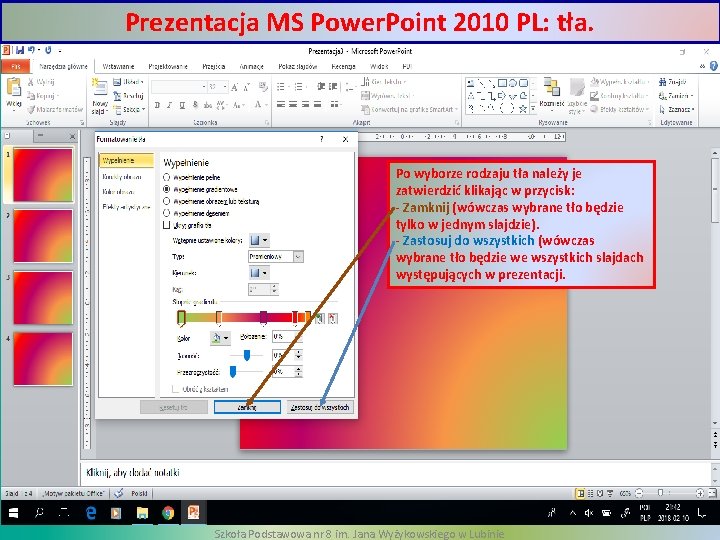Select Wypełnienie obrazem lub teksturą radio button
This screenshot has height=540, width=720.
coord(167,201)
